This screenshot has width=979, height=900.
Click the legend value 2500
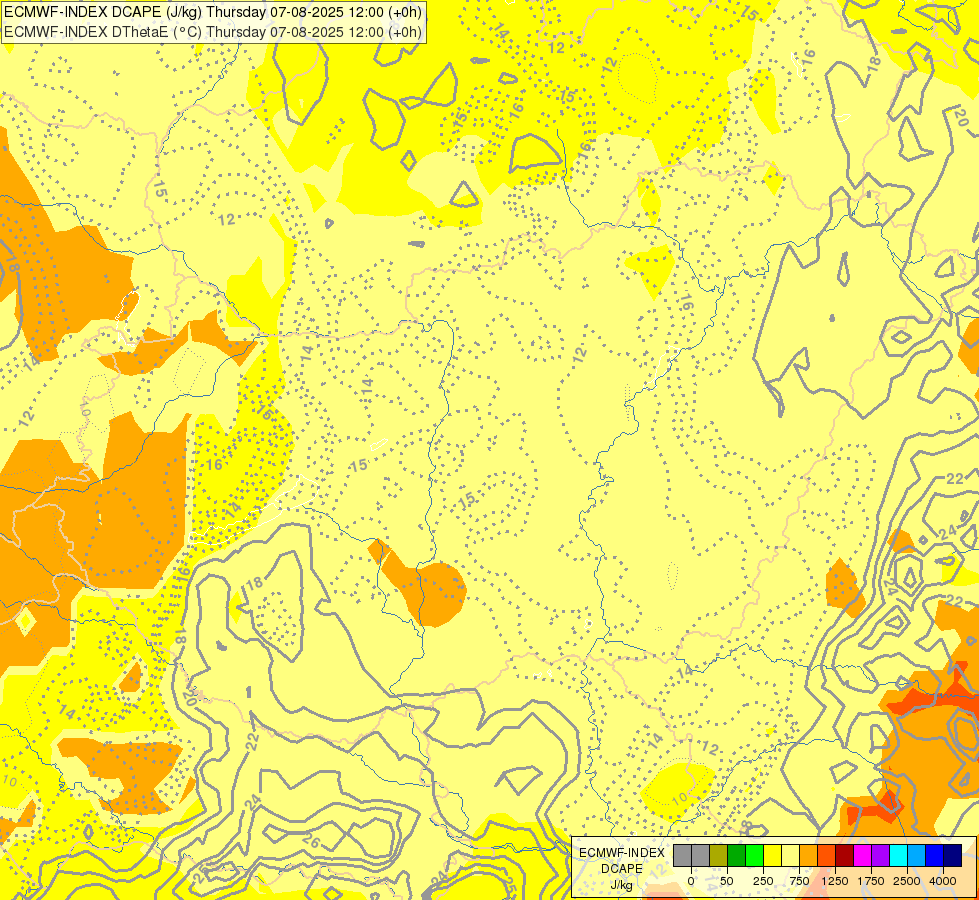[x=907, y=881]
